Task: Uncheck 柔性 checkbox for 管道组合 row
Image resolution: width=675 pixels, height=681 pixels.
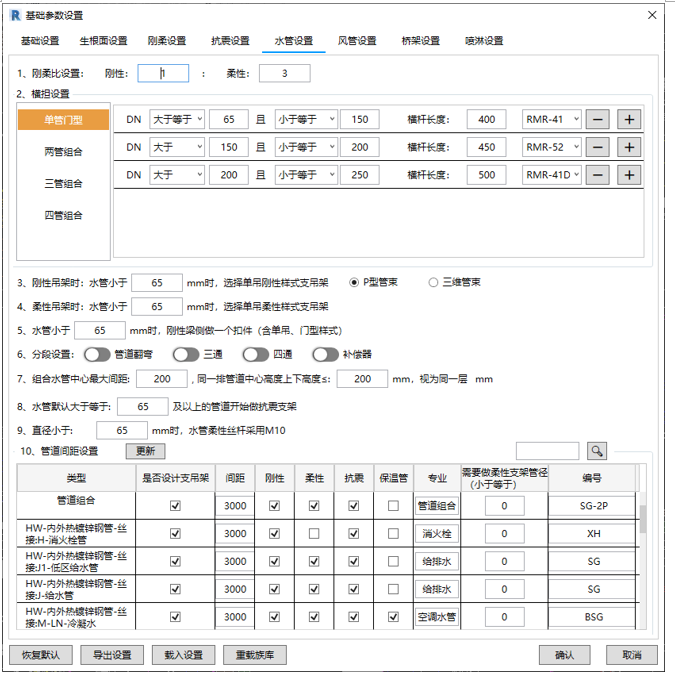Action: pyautogui.click(x=314, y=506)
